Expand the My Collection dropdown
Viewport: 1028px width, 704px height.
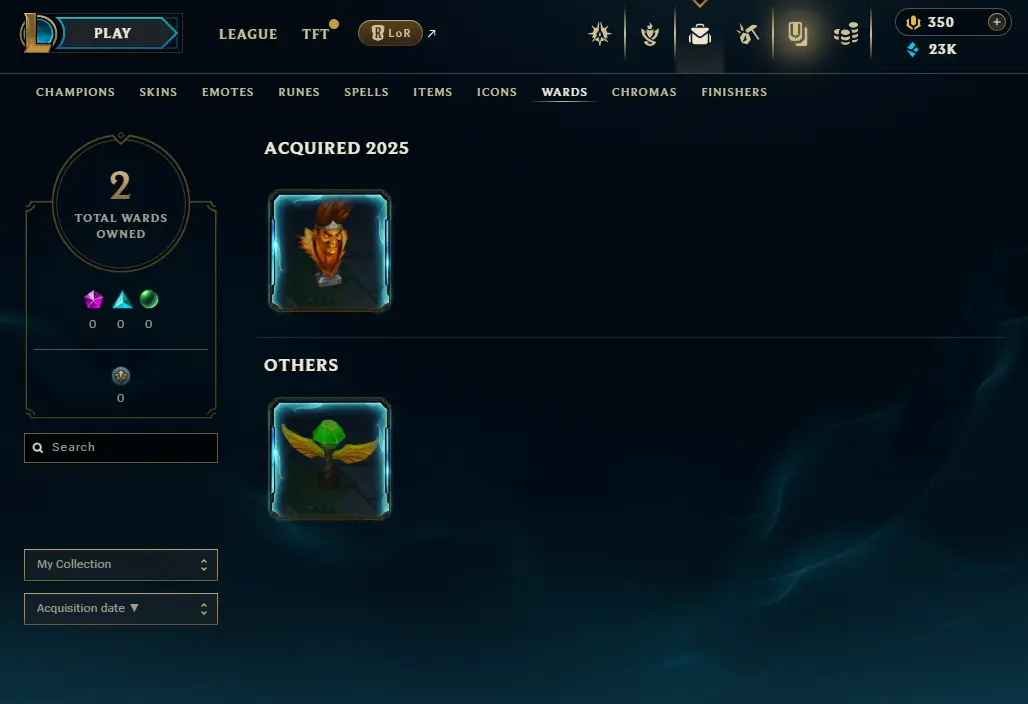point(121,564)
